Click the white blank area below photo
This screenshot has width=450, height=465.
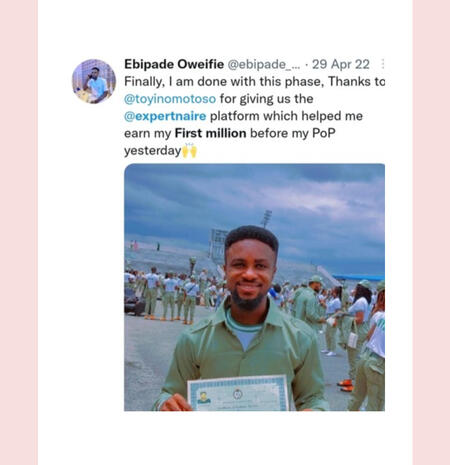pyautogui.click(x=225, y=437)
